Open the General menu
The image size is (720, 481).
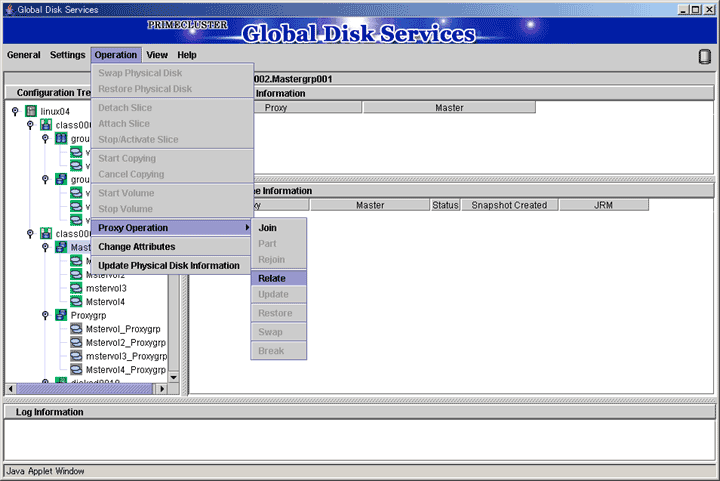(x=23, y=55)
